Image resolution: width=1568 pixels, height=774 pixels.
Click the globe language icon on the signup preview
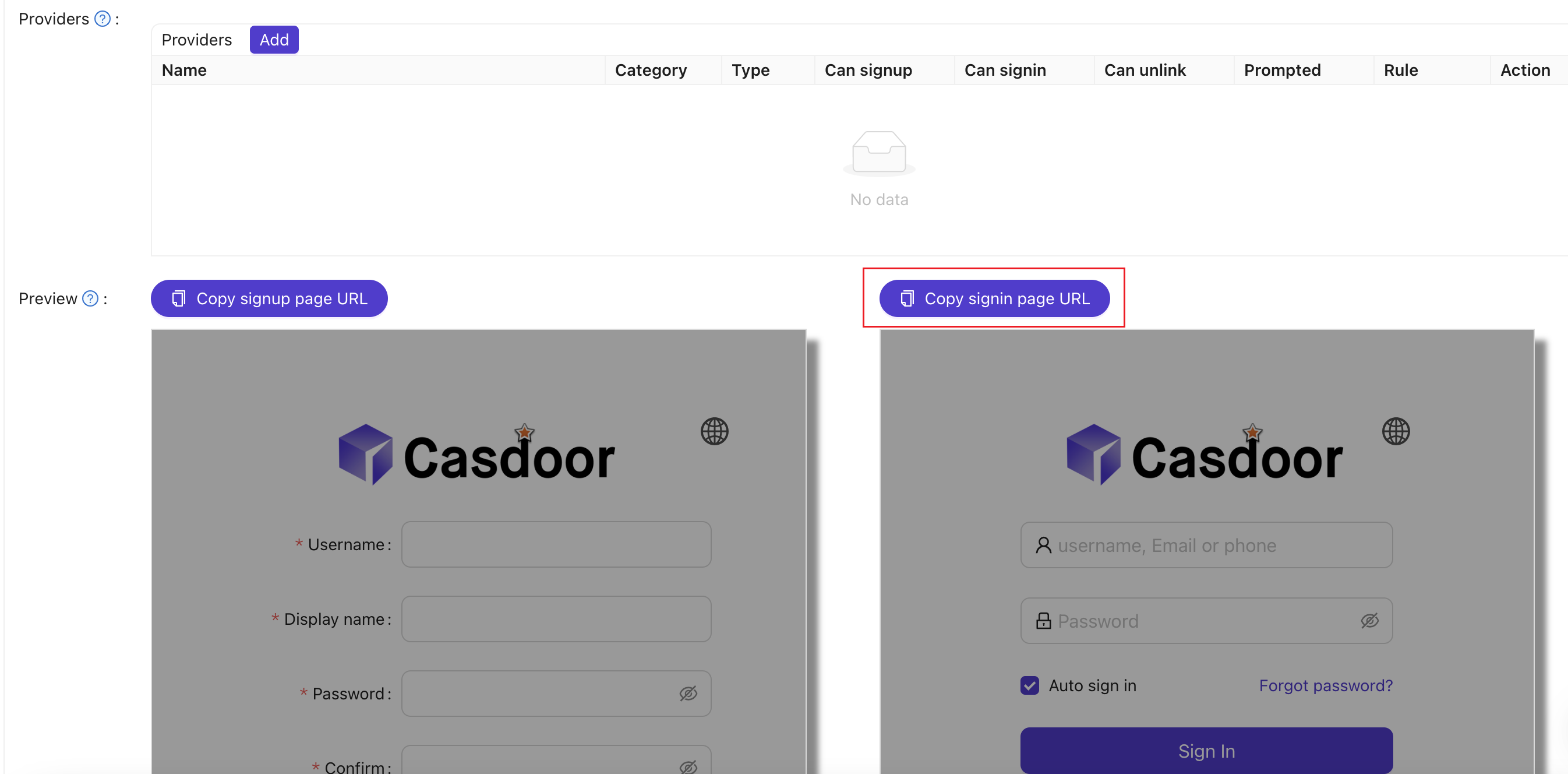[715, 431]
